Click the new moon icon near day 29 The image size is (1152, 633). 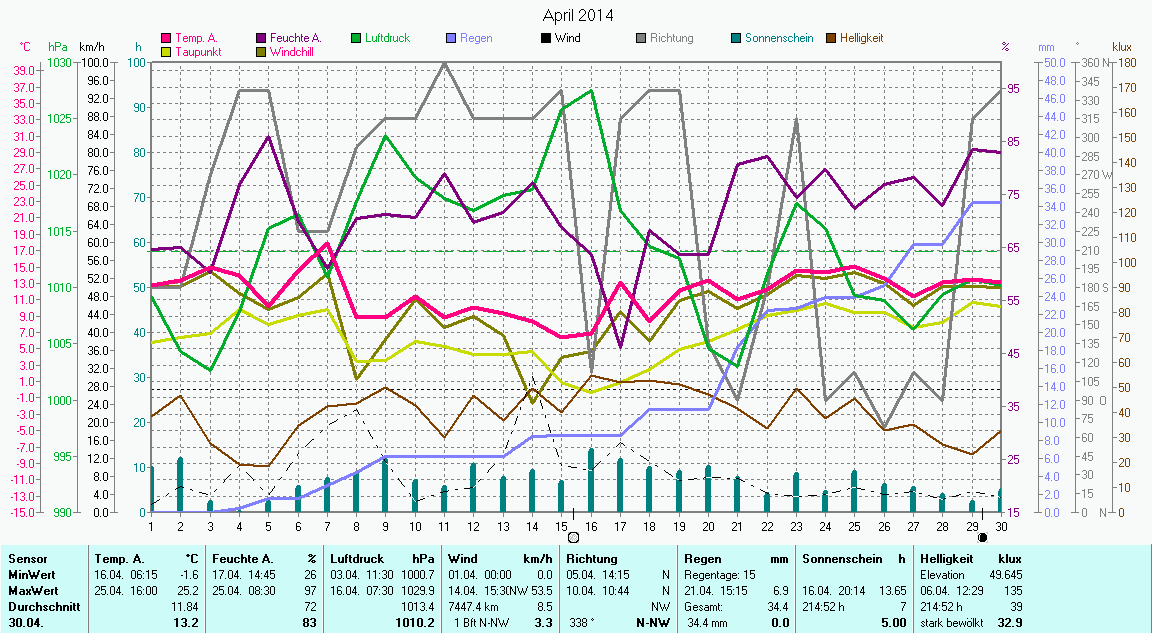[982, 537]
